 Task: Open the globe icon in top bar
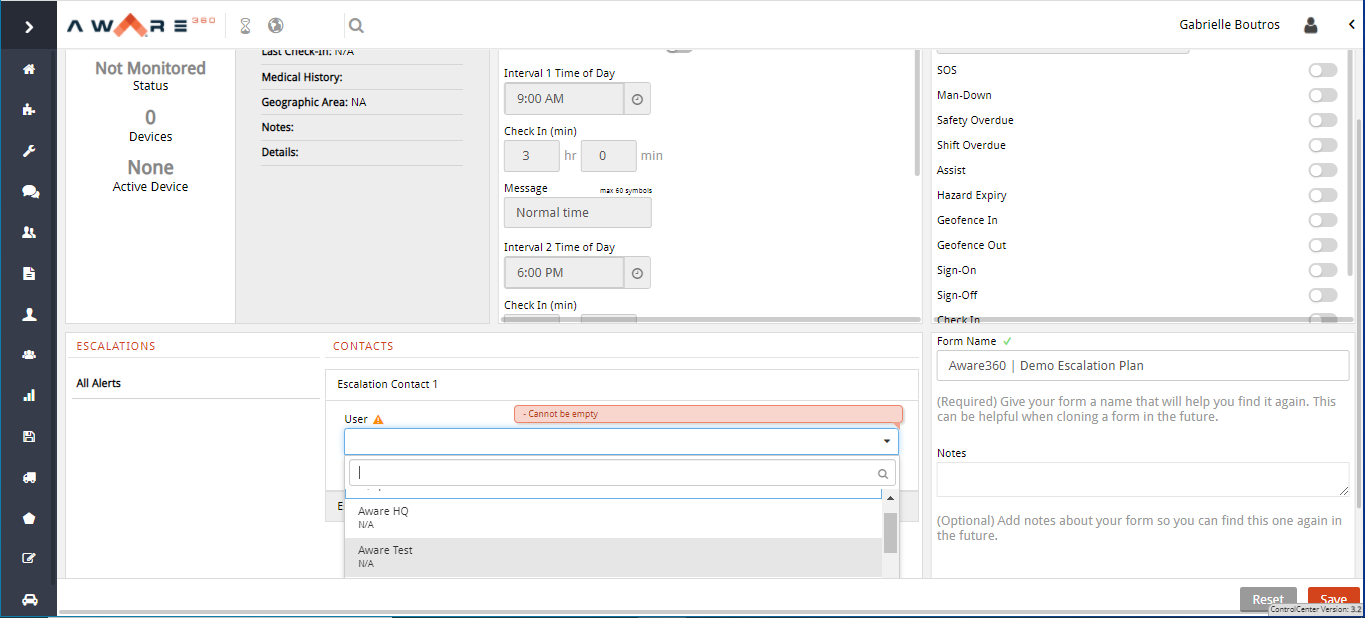[275, 25]
